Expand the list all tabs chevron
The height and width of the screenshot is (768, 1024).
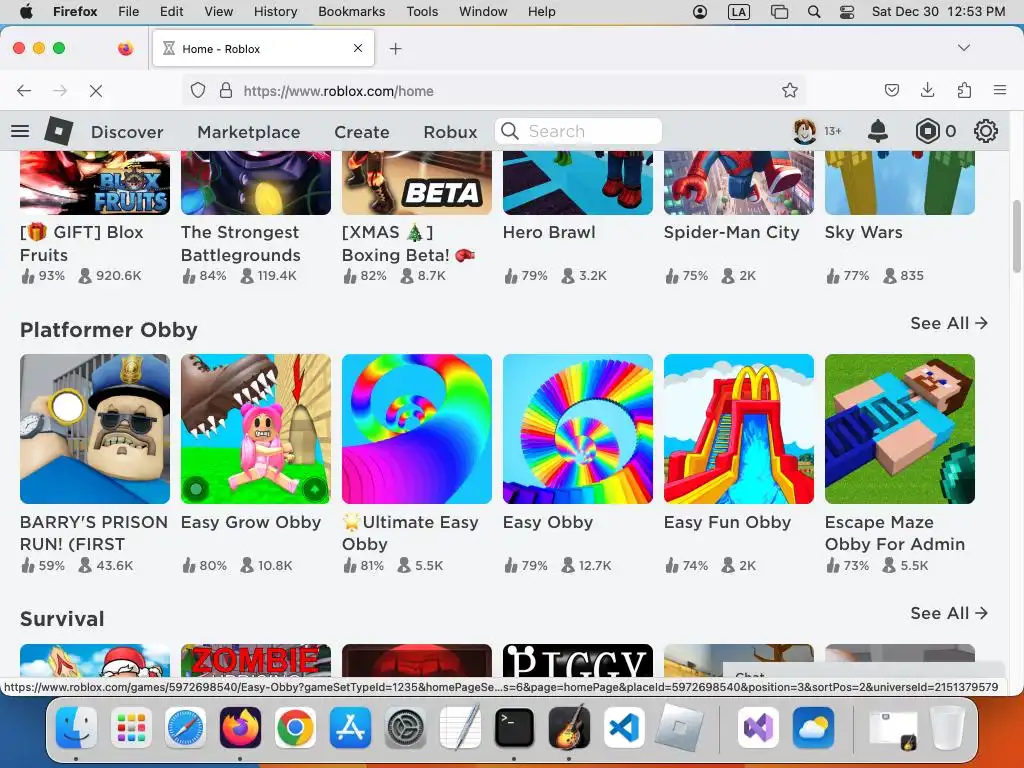tap(964, 48)
